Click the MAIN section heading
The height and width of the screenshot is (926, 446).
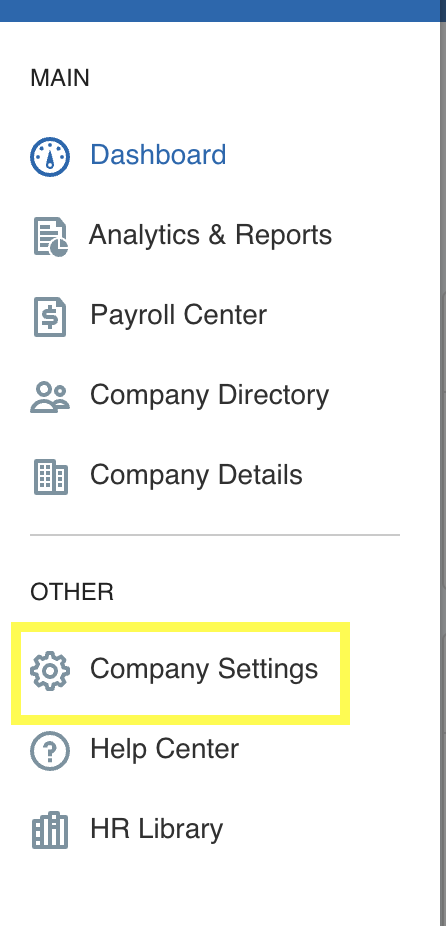(60, 78)
